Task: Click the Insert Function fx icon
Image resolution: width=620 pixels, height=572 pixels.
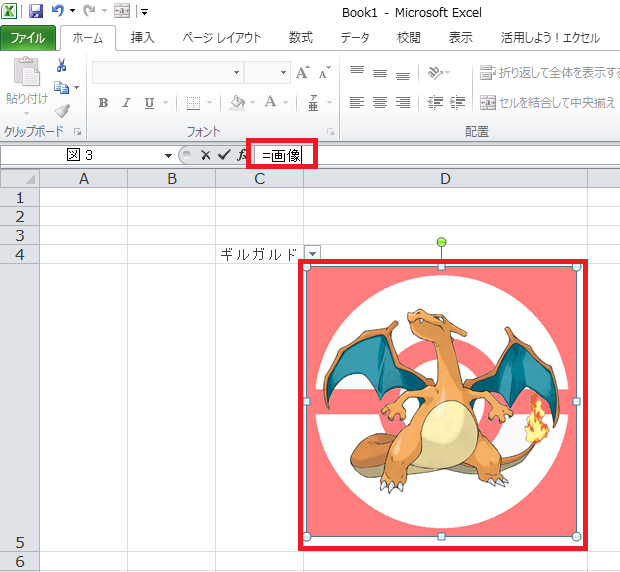Action: [241, 155]
